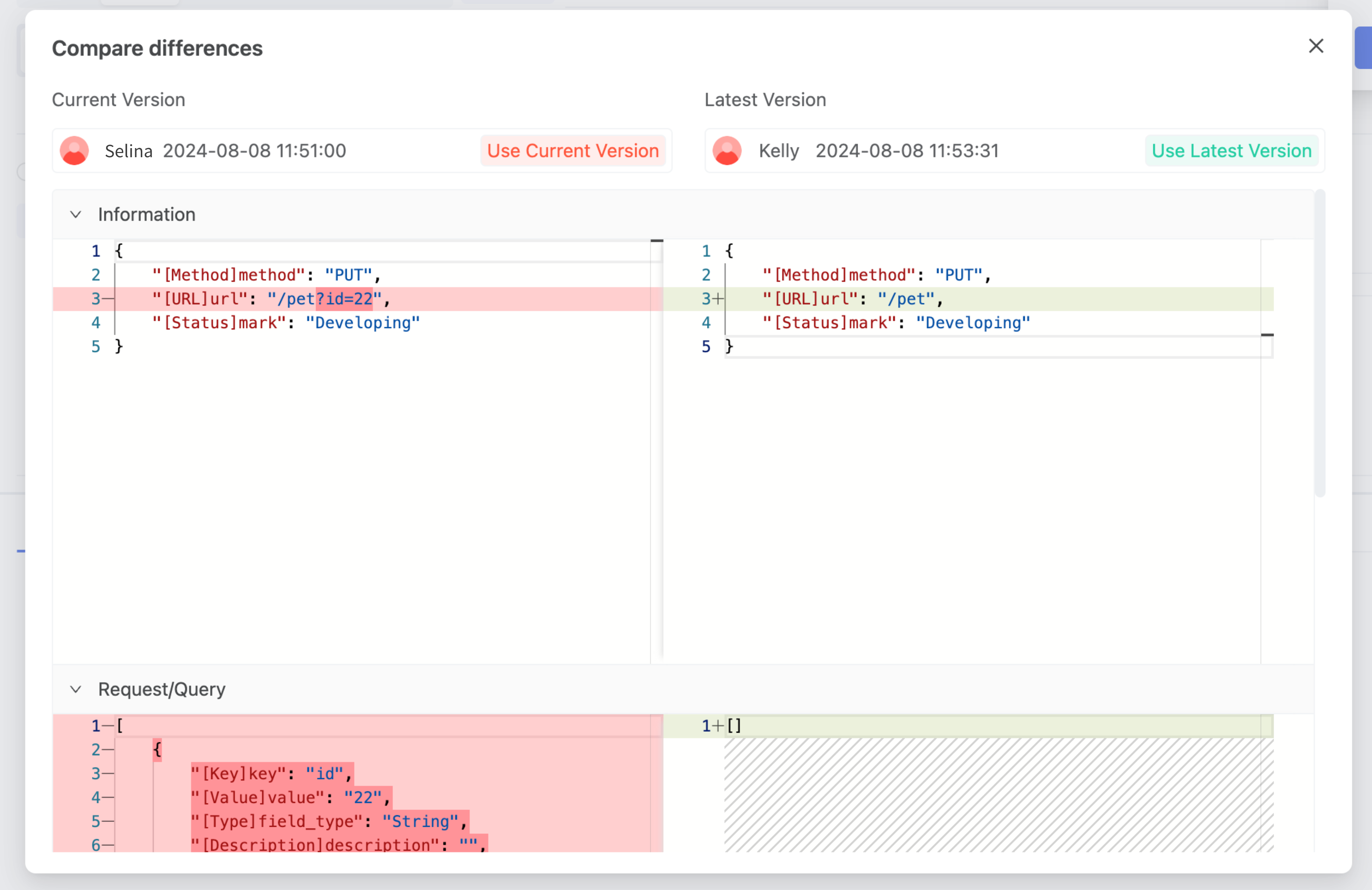Click "Developing" status line in latest version
The width and height of the screenshot is (1372, 890).
point(896,323)
